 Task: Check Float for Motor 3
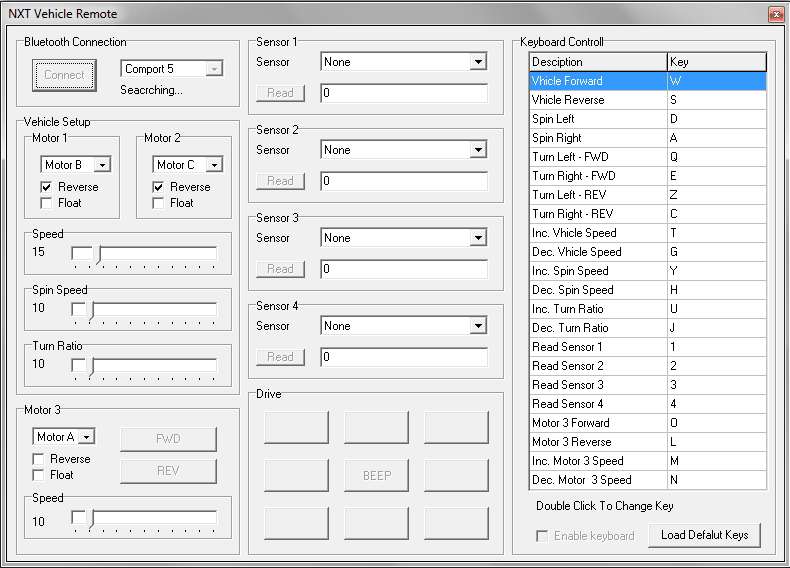(x=38, y=475)
